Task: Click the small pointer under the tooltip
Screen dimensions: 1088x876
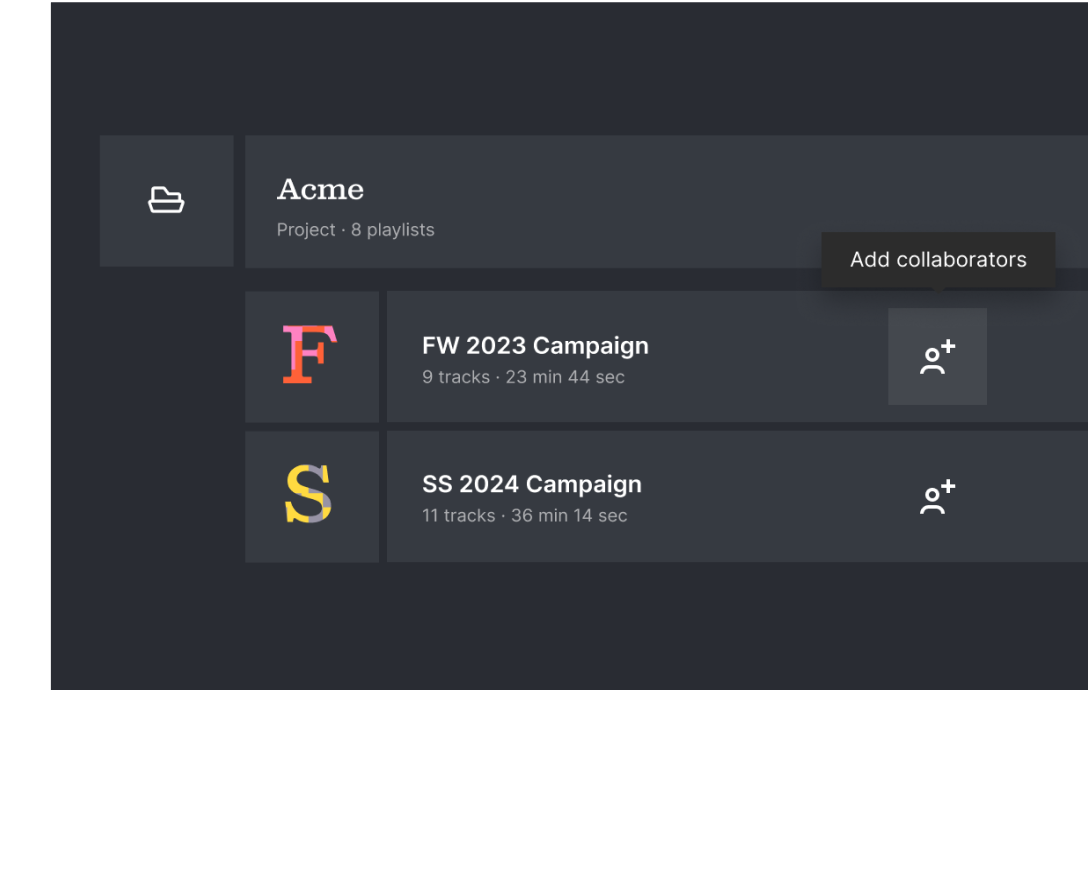Action: pos(938,291)
